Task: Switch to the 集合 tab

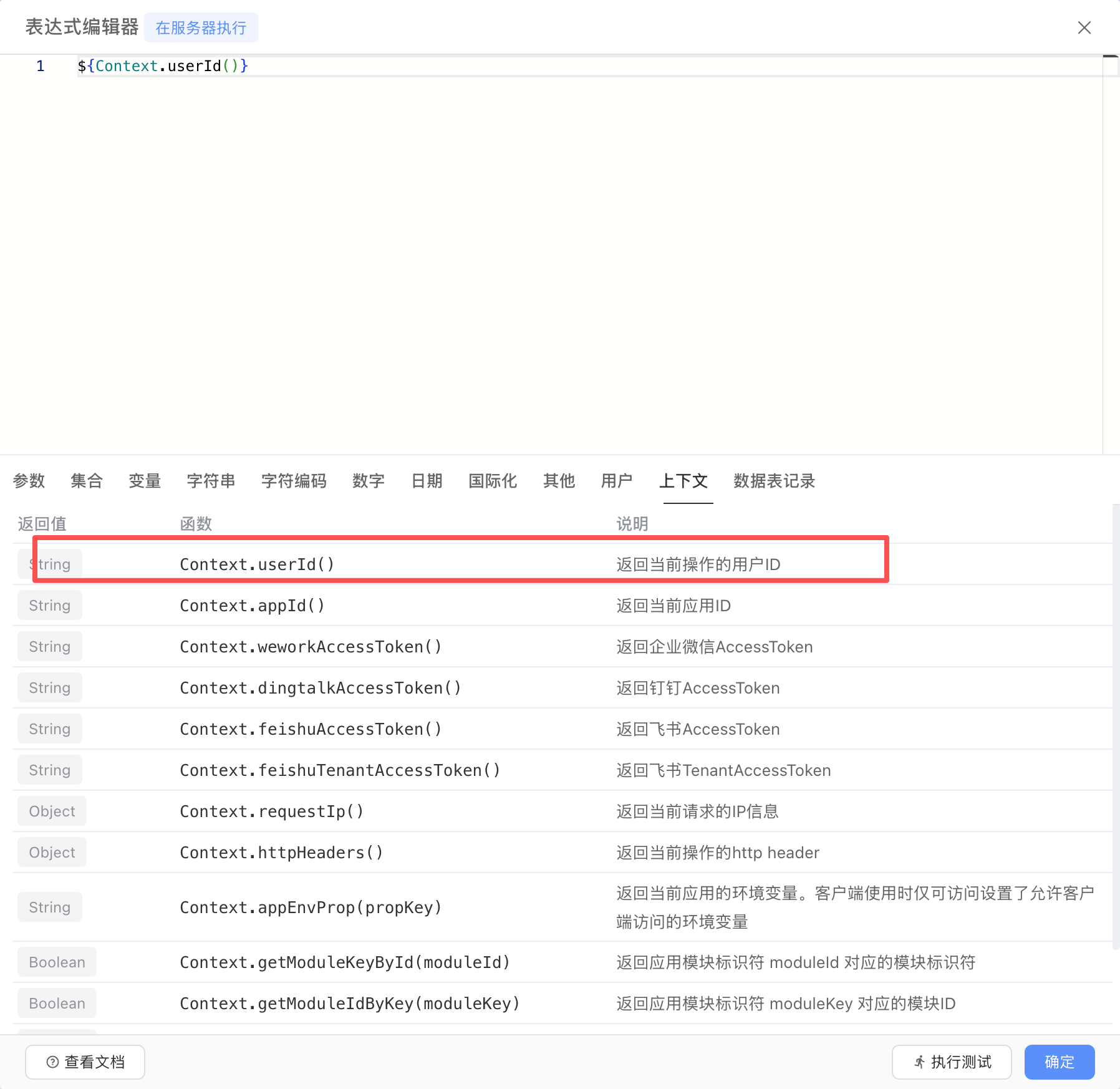Action: pyautogui.click(x=86, y=481)
